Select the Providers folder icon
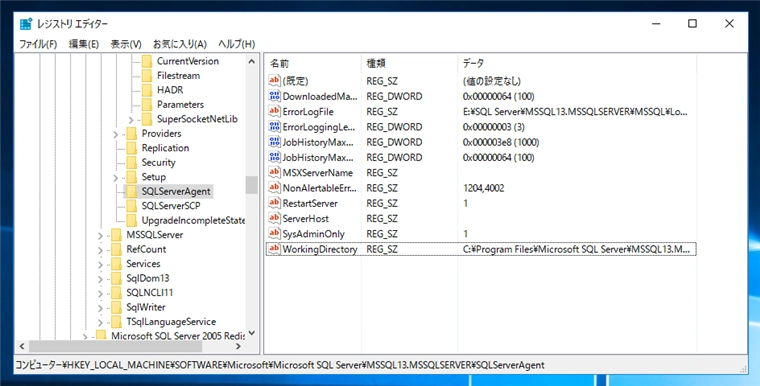The width and height of the screenshot is (760, 386). pos(131,134)
